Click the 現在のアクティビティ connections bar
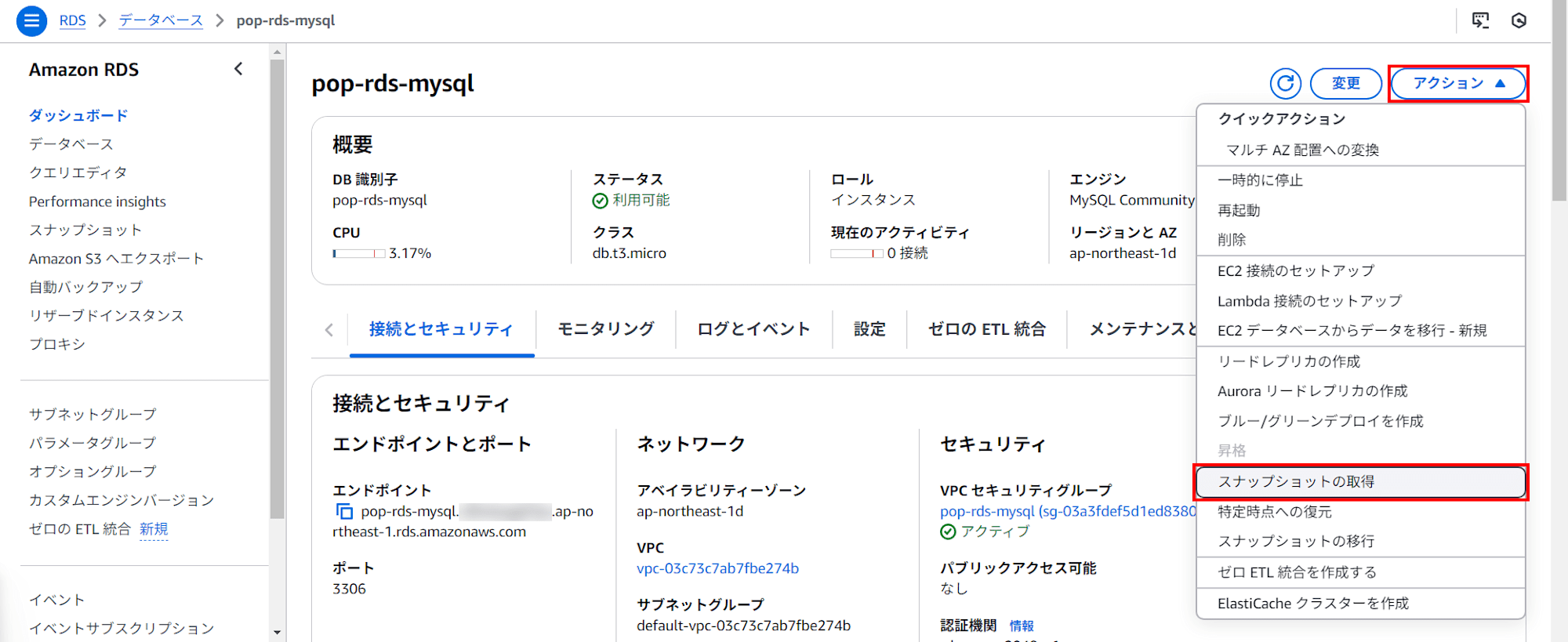The width and height of the screenshot is (1568, 642). [x=857, y=254]
